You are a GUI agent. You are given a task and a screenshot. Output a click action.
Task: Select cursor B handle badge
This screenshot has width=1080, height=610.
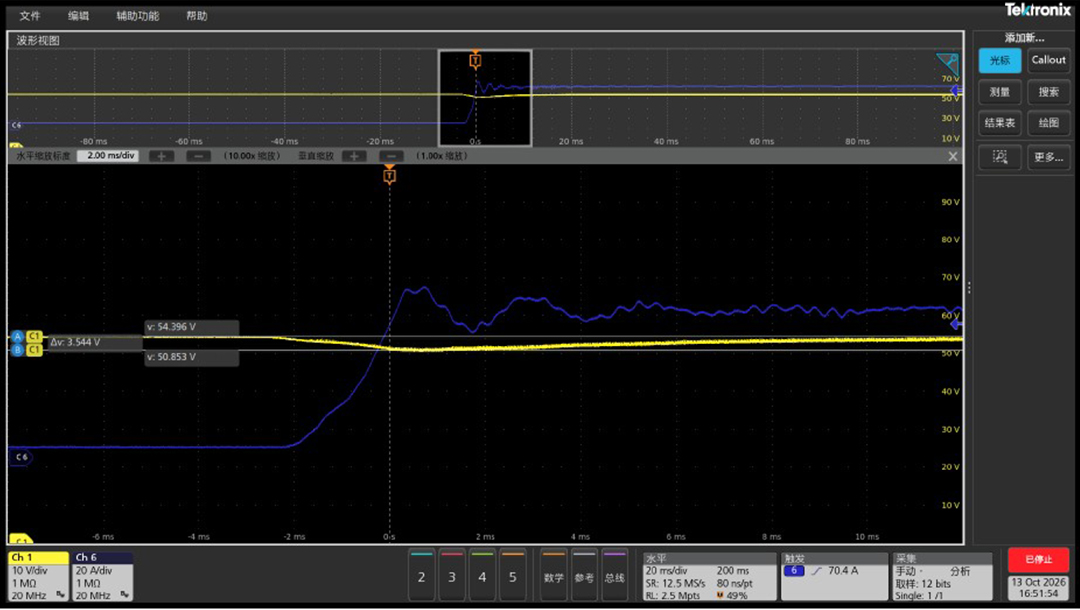click(x=18, y=350)
